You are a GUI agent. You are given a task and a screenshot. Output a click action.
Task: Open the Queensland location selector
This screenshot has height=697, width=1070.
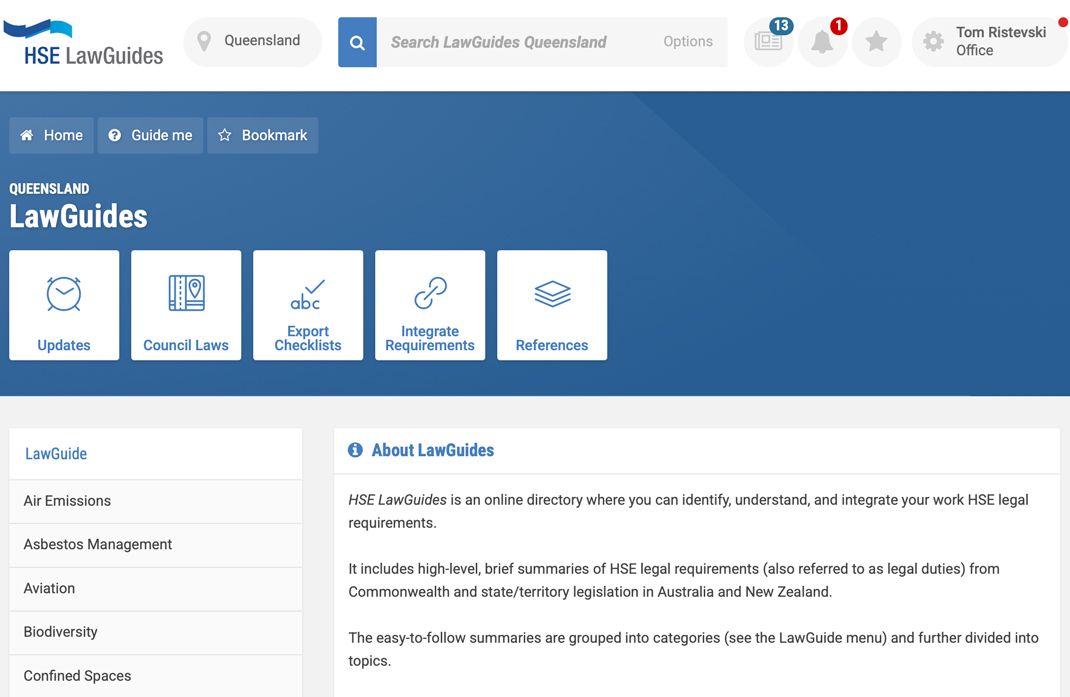(x=252, y=42)
